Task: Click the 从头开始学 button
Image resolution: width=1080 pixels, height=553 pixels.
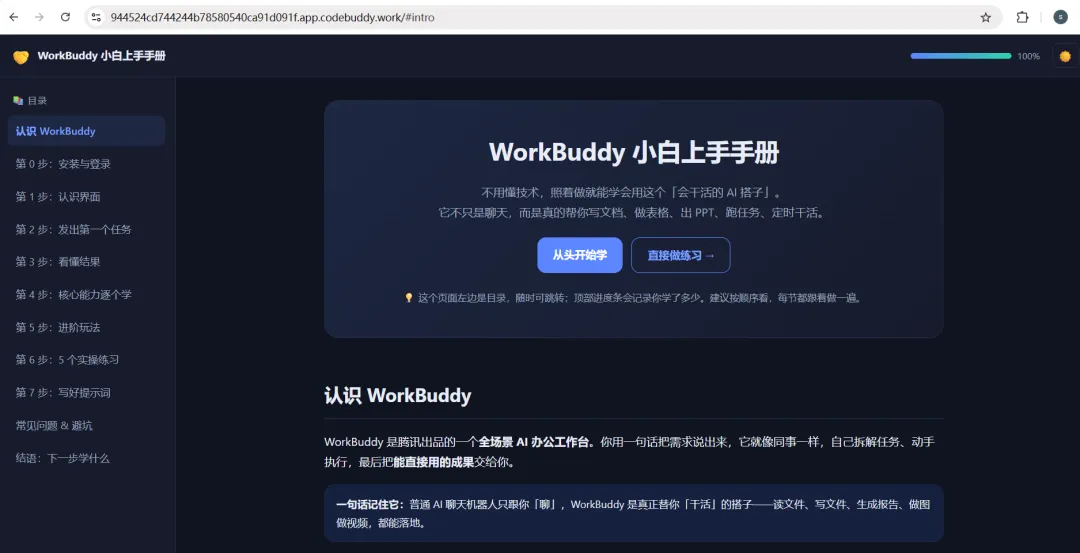Action: coord(580,255)
